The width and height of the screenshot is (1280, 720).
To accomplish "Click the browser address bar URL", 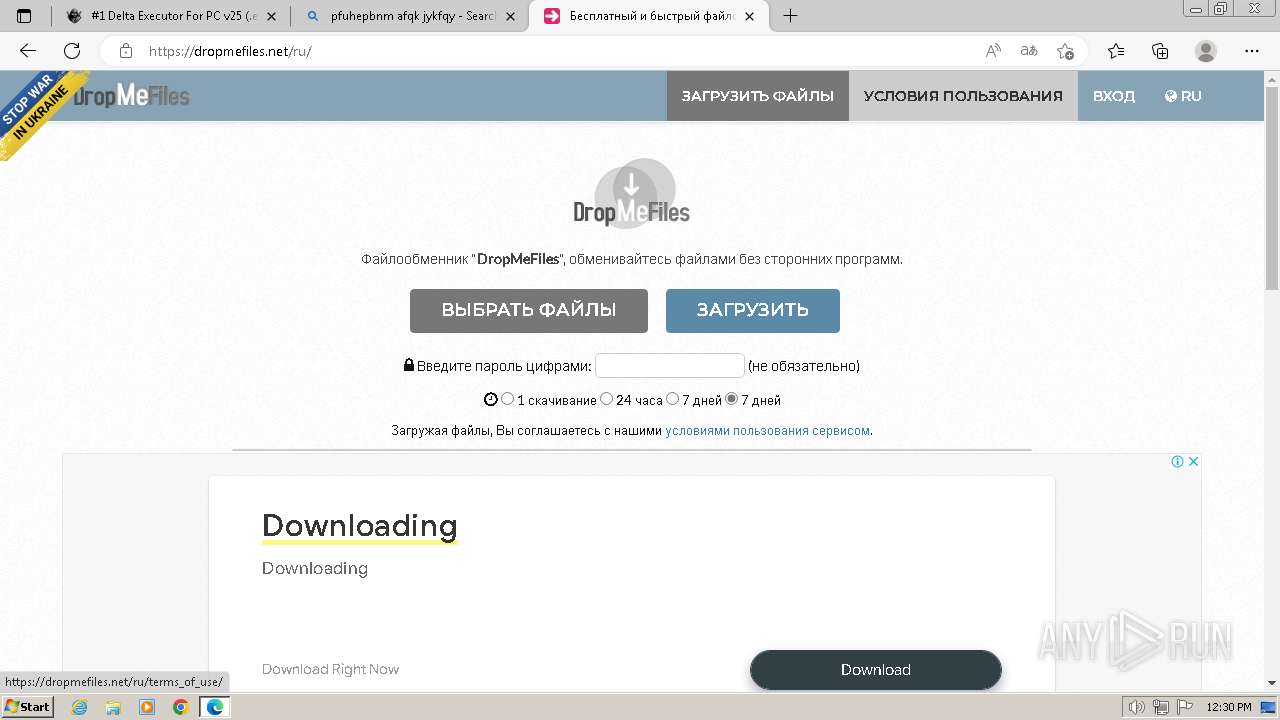I will (231, 51).
